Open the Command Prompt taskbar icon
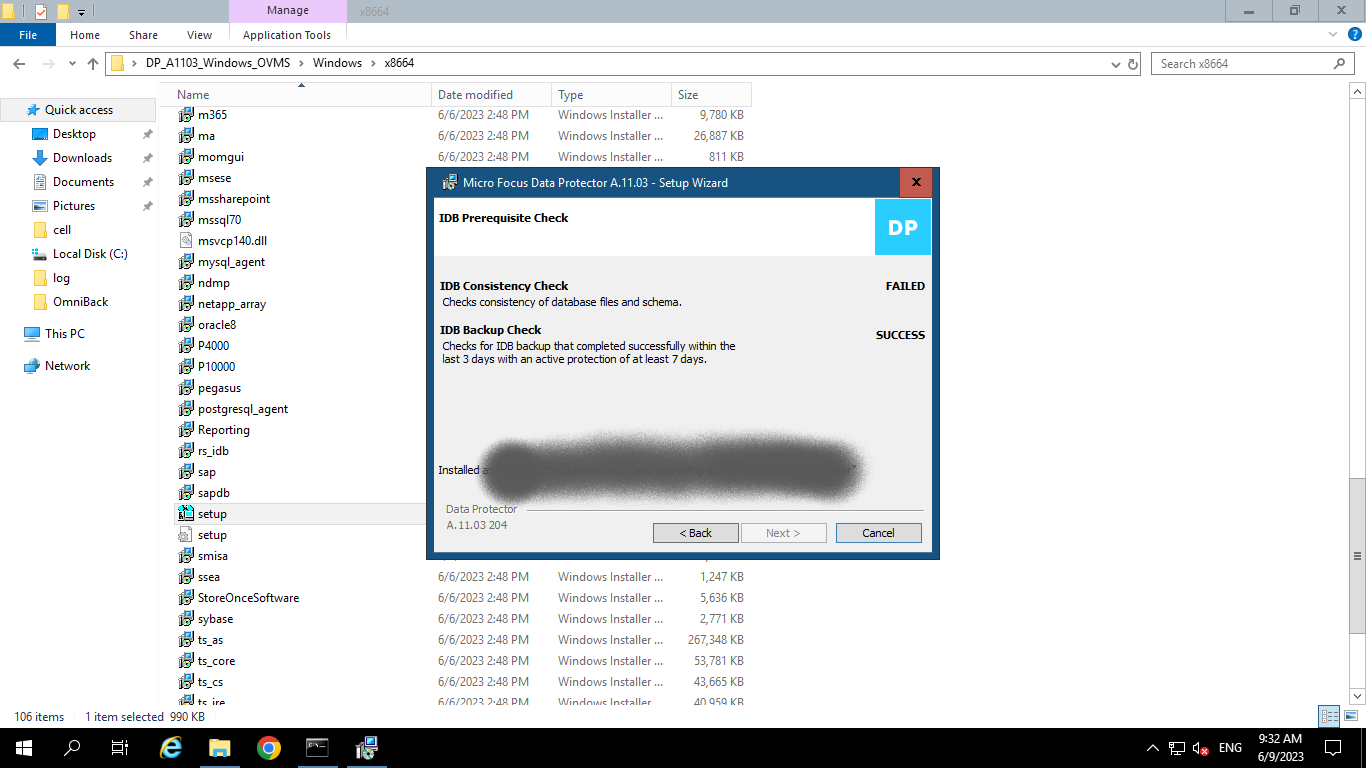Viewport: 1366px width, 768px height. click(x=317, y=747)
